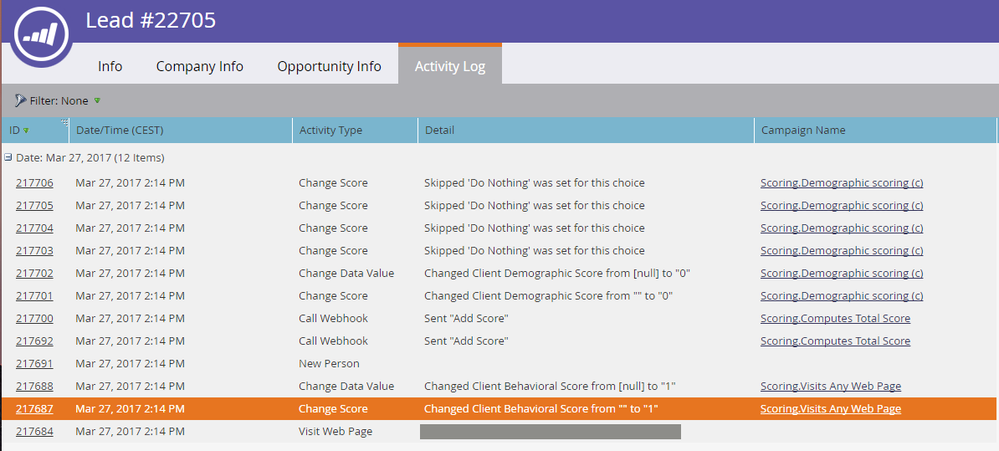Open the ID column header menu icon
The height and width of the screenshot is (451, 999).
pyautogui.click(x=64, y=123)
